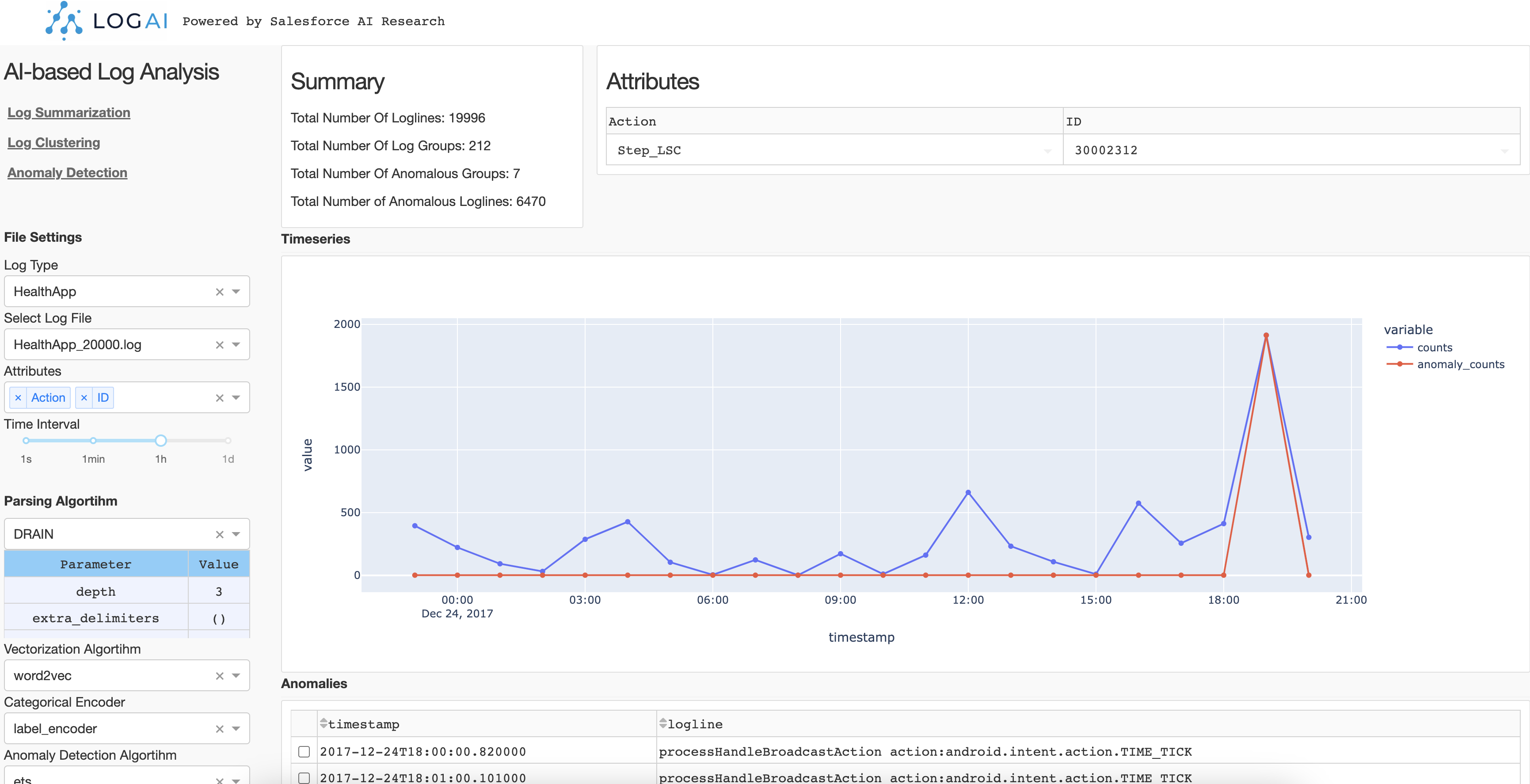
Task: Check the checkbox for the 18:00:00 anomaly row
Action: point(304,751)
